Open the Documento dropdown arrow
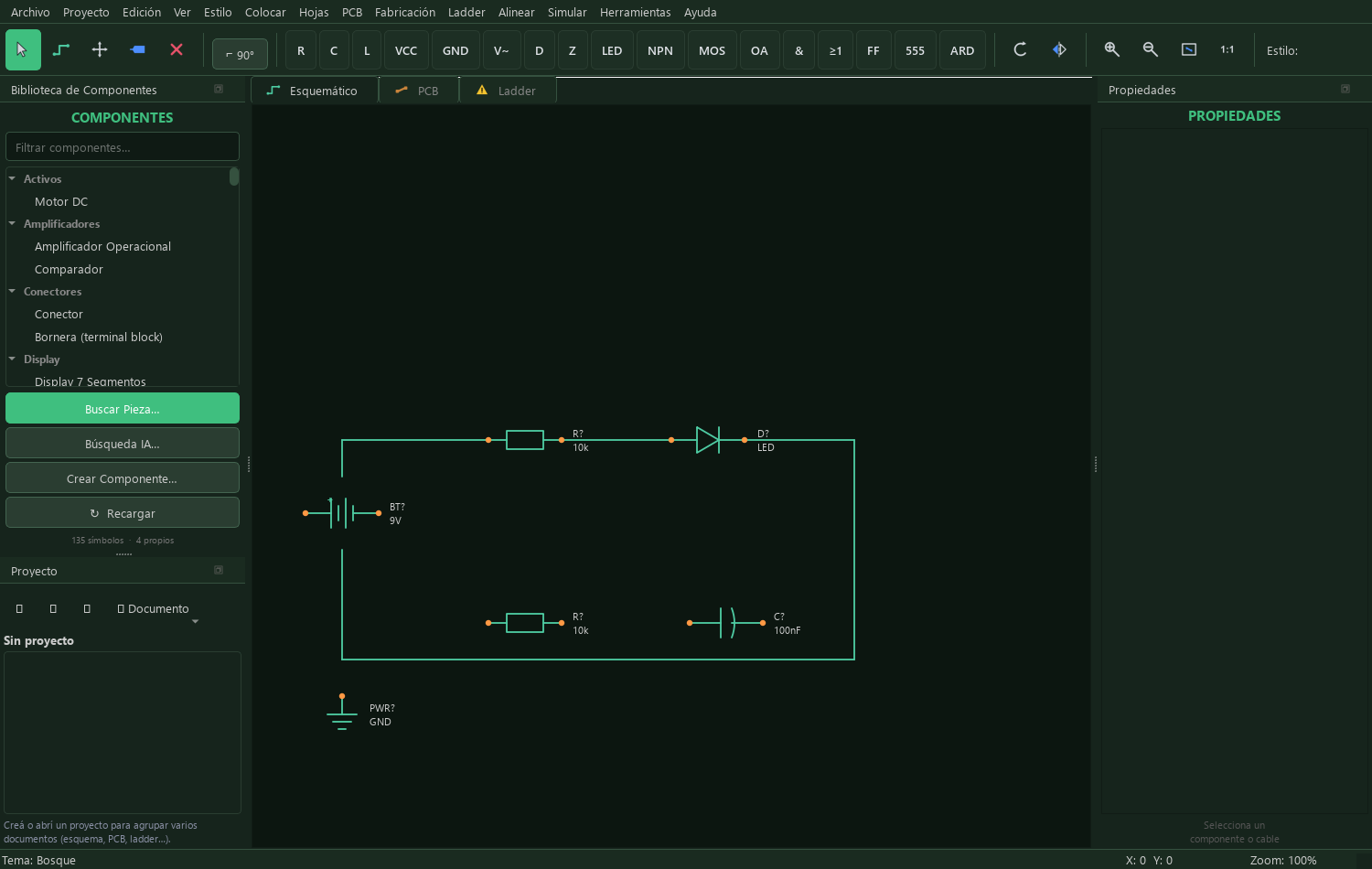Screen dimensions: 1372x869 click(x=195, y=622)
